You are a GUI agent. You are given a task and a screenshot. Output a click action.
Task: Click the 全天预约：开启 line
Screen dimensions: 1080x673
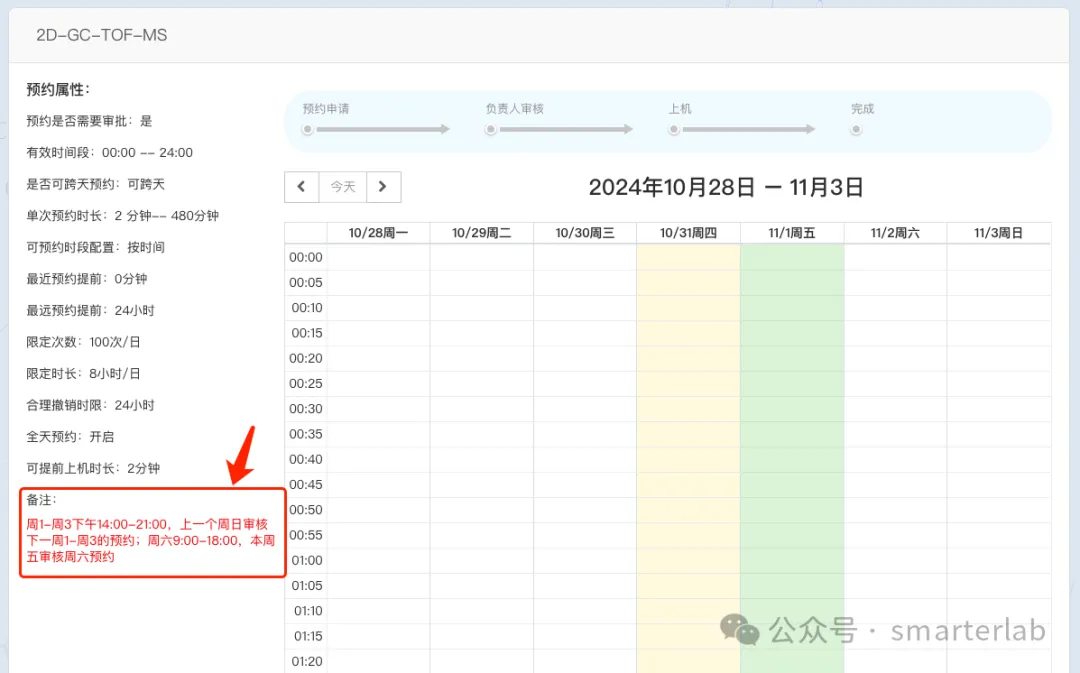tap(70, 437)
